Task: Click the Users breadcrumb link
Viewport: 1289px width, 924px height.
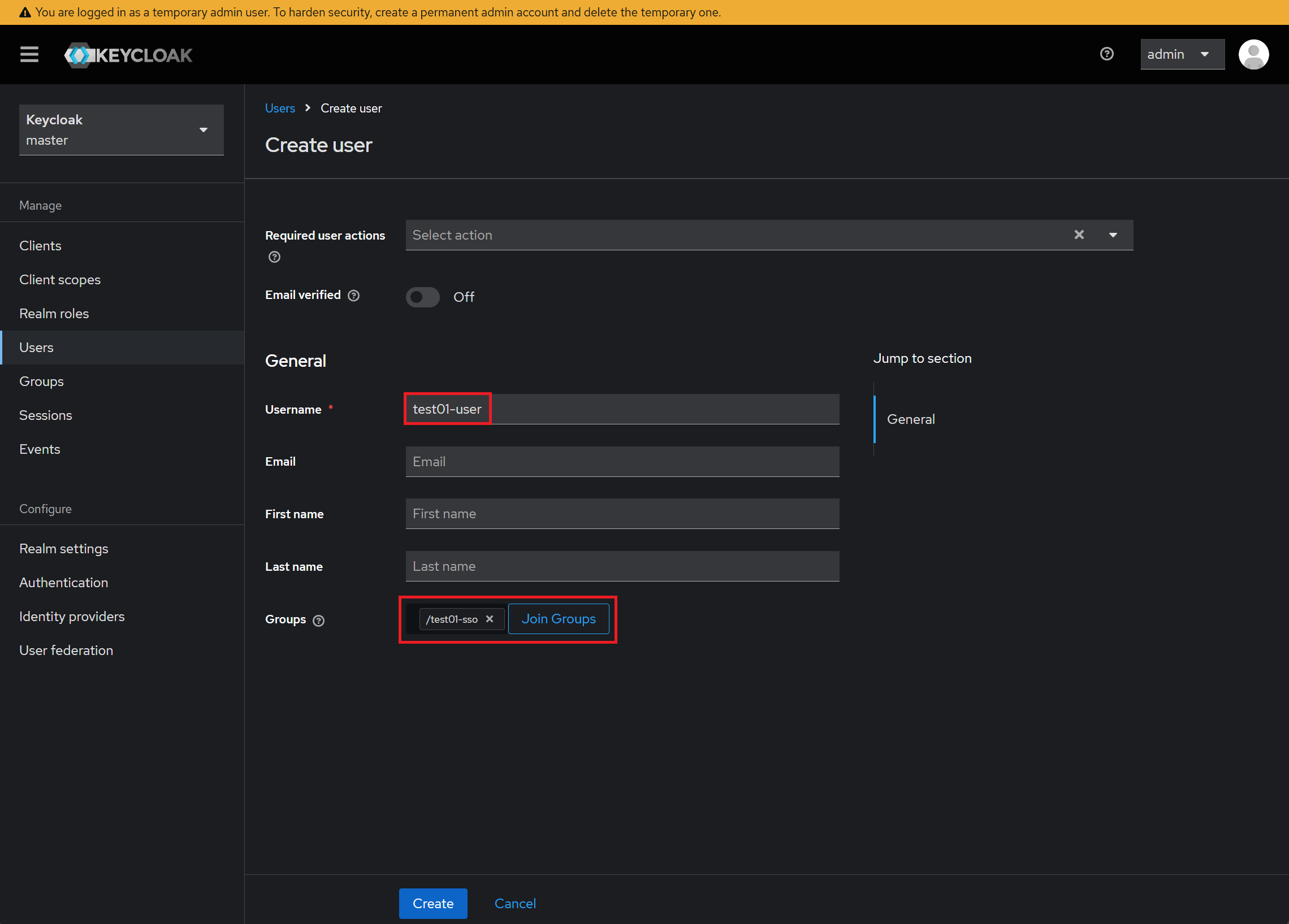Action: [x=280, y=108]
